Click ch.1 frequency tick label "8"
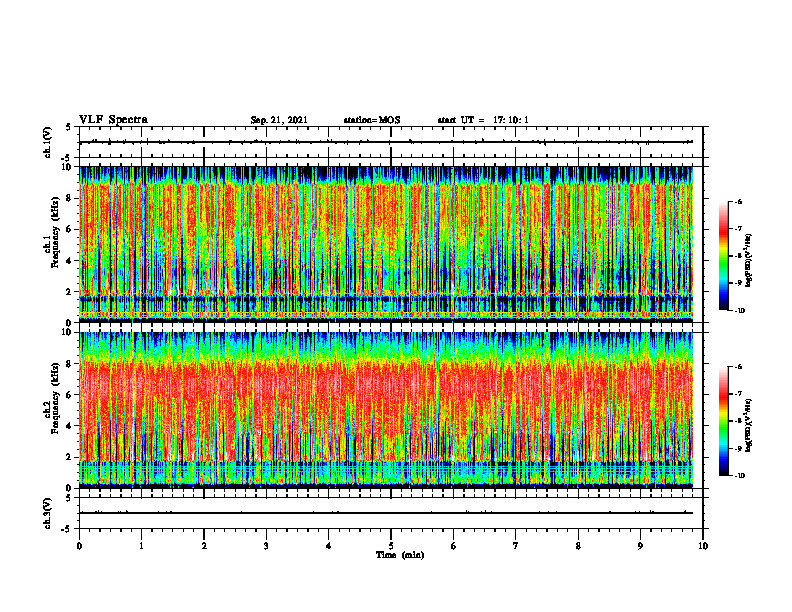792x612 pixels. click(x=70, y=198)
